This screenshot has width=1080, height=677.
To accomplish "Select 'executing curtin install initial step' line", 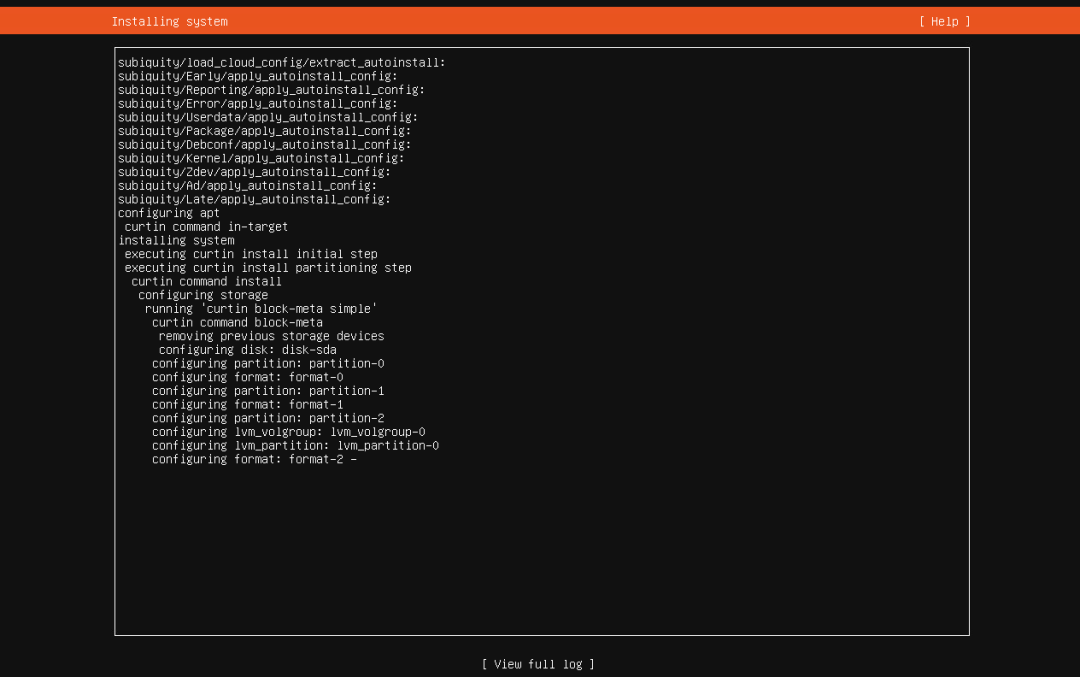I will click(251, 254).
